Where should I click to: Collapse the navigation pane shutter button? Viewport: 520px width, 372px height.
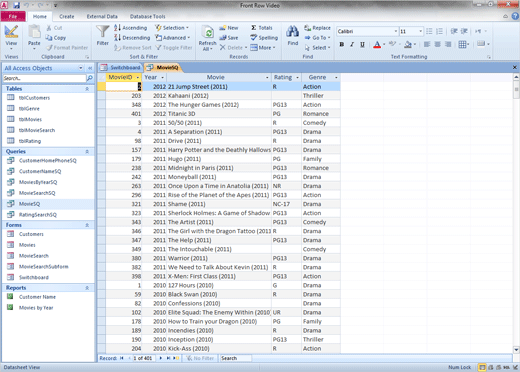pyautogui.click(x=90, y=68)
